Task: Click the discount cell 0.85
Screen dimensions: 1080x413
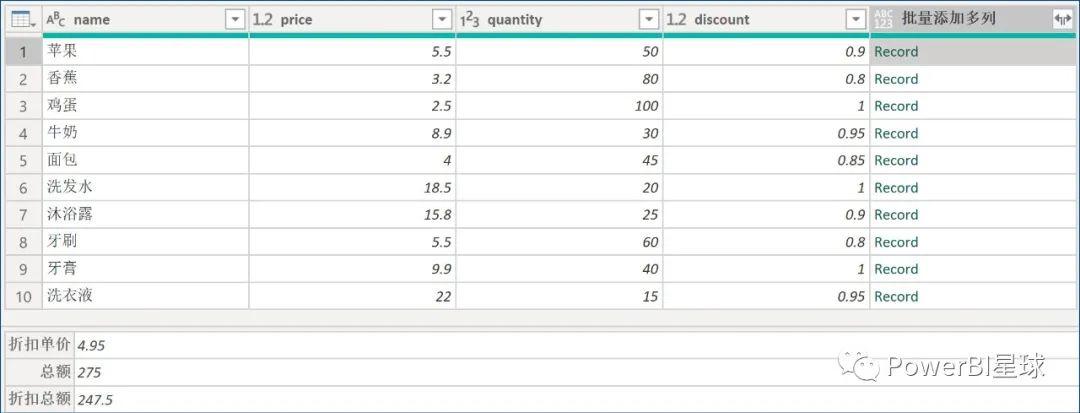Action: [766, 160]
